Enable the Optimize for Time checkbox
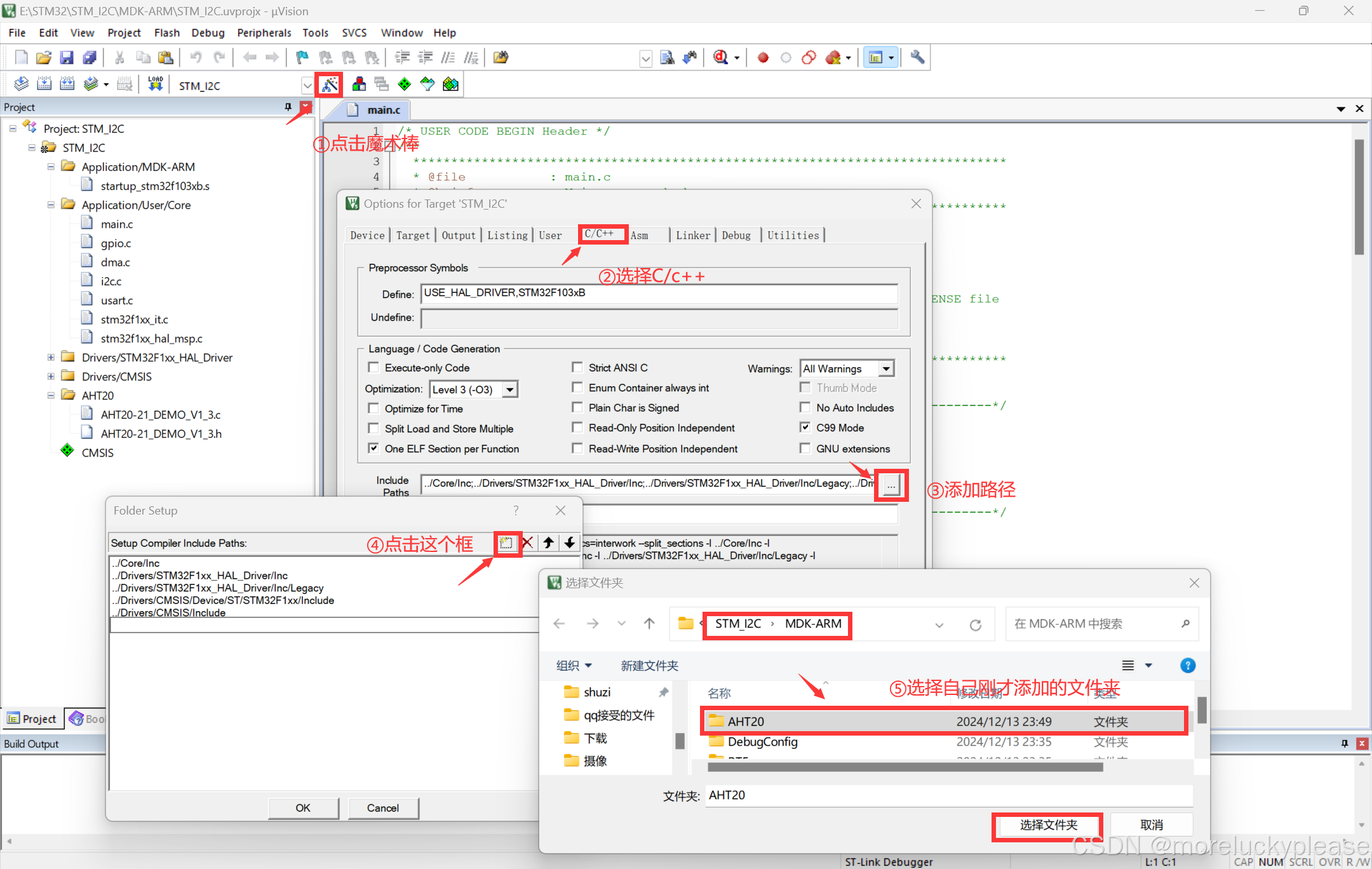Image resolution: width=1372 pixels, height=869 pixels. pos(374,408)
